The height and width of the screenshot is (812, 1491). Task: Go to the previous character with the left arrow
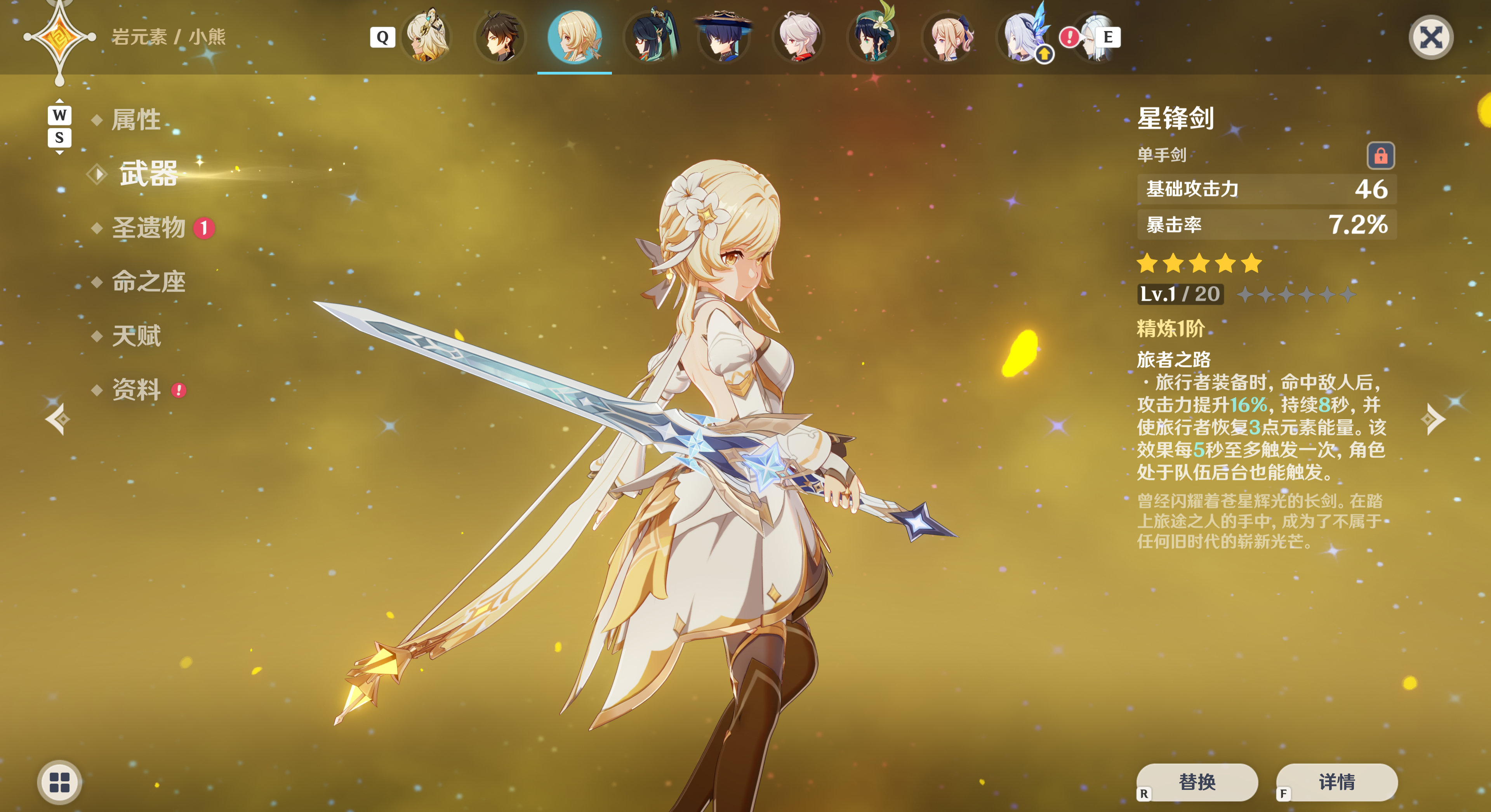tap(57, 418)
